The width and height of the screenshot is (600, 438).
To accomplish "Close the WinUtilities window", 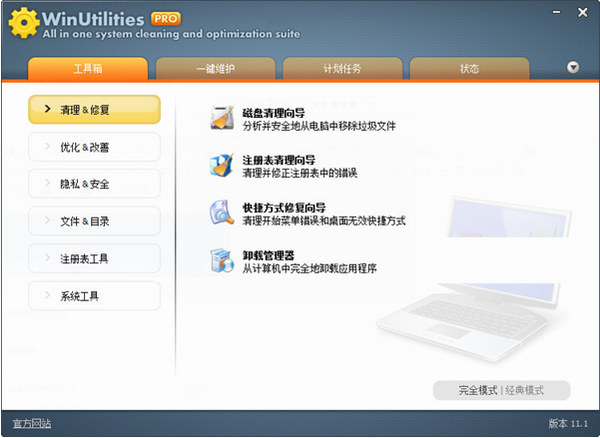I will click(582, 13).
